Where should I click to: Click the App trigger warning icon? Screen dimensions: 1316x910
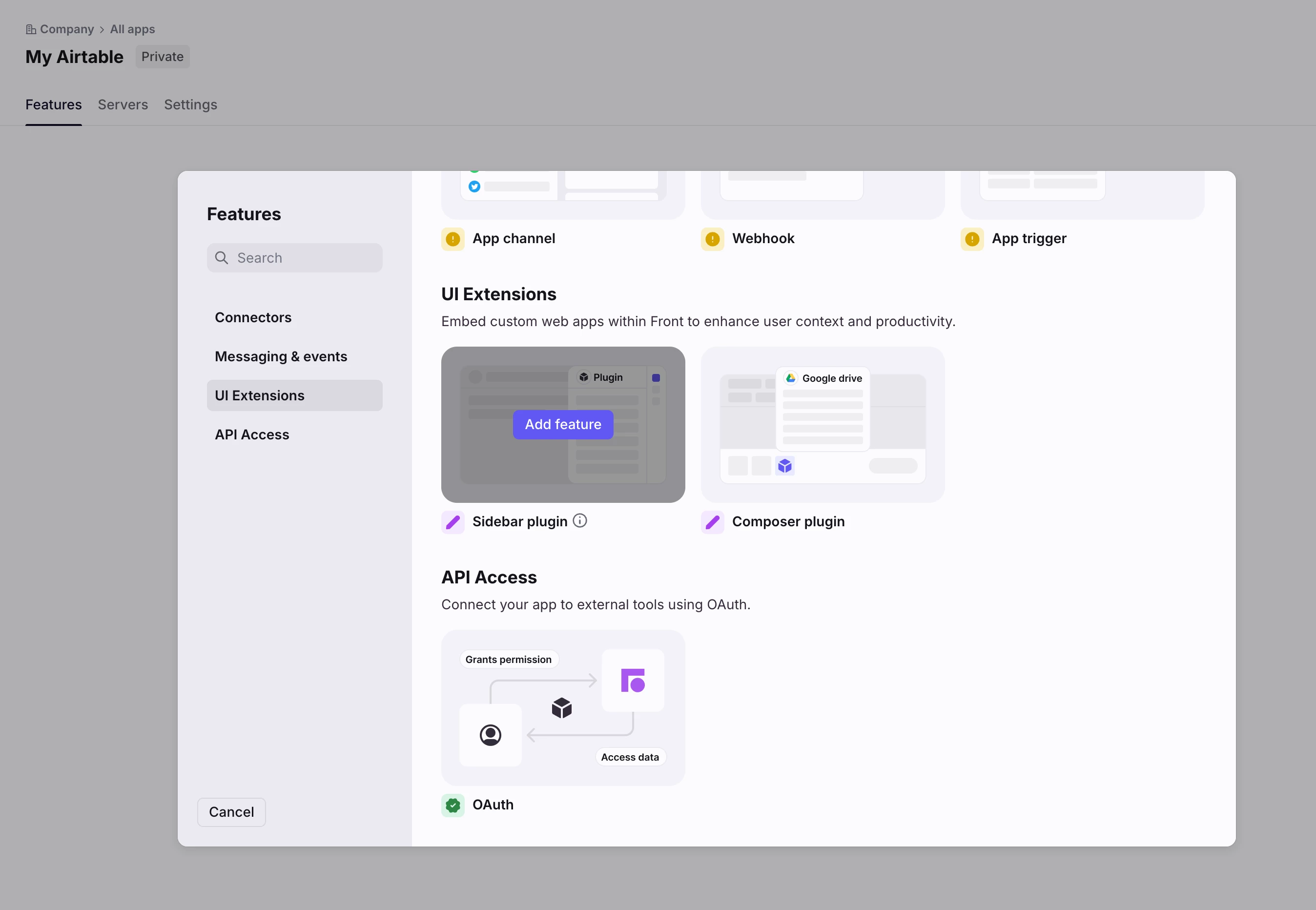click(972, 239)
